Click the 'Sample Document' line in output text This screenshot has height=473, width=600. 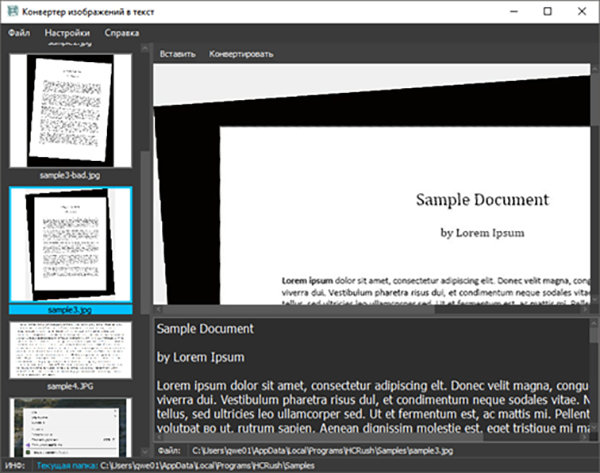[205, 329]
